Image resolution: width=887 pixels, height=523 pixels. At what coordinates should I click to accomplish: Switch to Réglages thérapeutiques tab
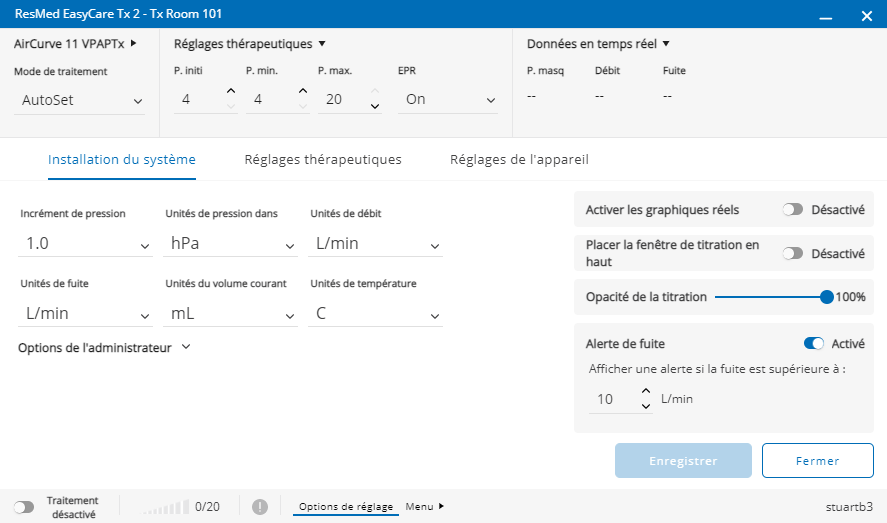tap(323, 159)
